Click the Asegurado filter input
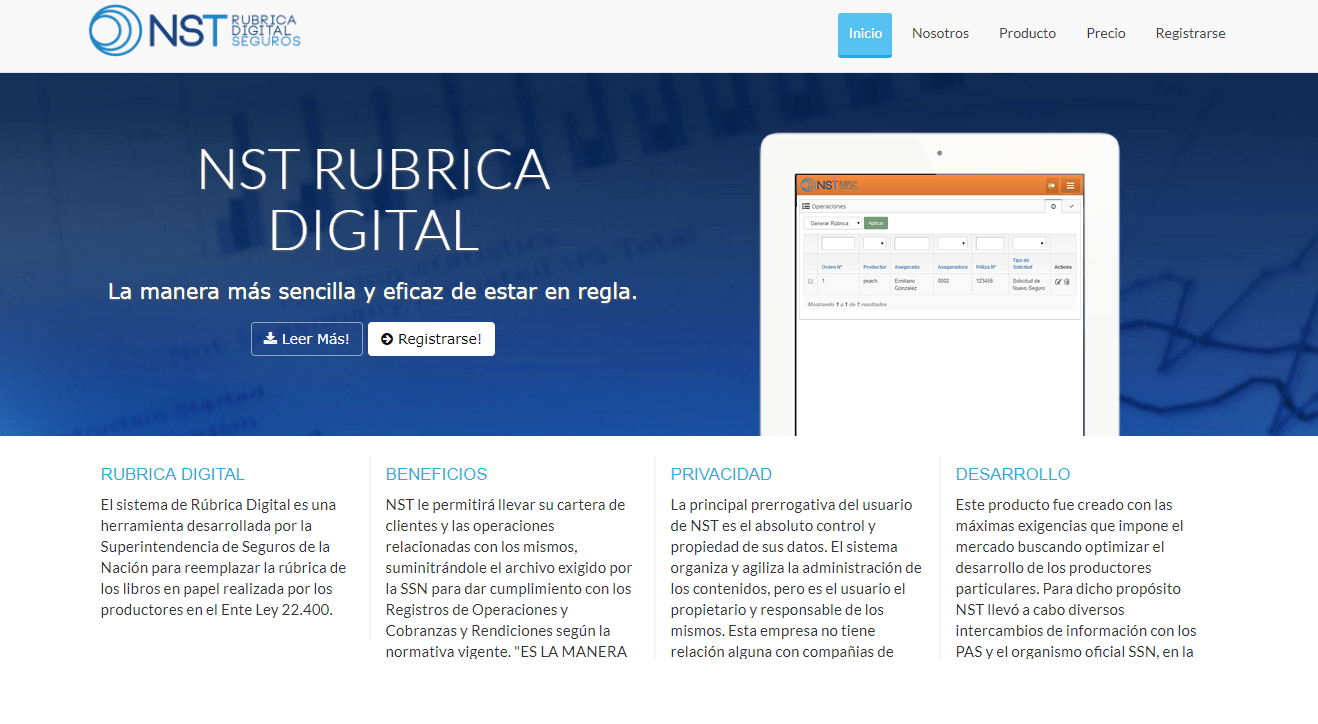 coord(912,243)
